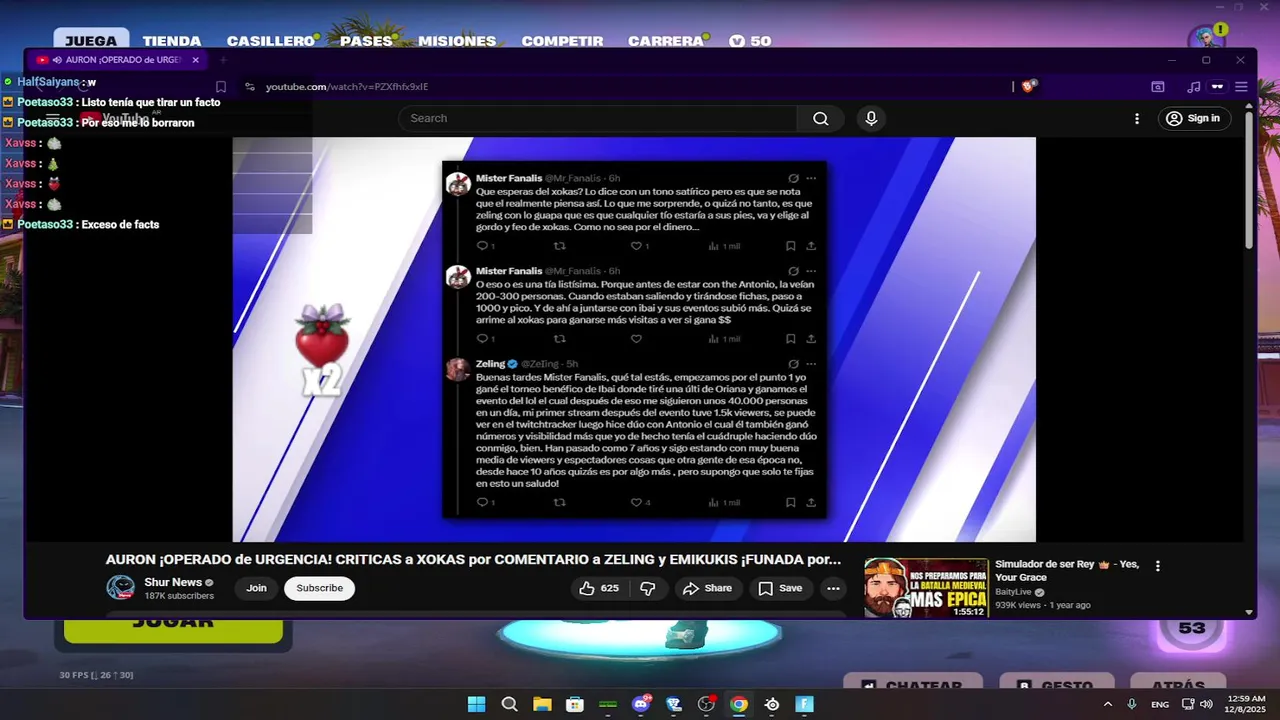The width and height of the screenshot is (1280, 720).
Task: Open the Shur News channel name link
Action: pyautogui.click(x=173, y=582)
